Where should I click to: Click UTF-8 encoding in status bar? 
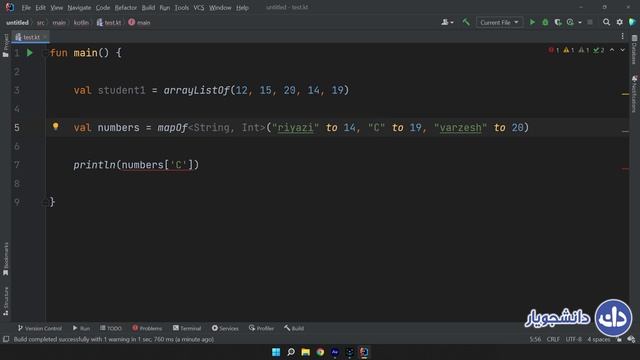573,339
